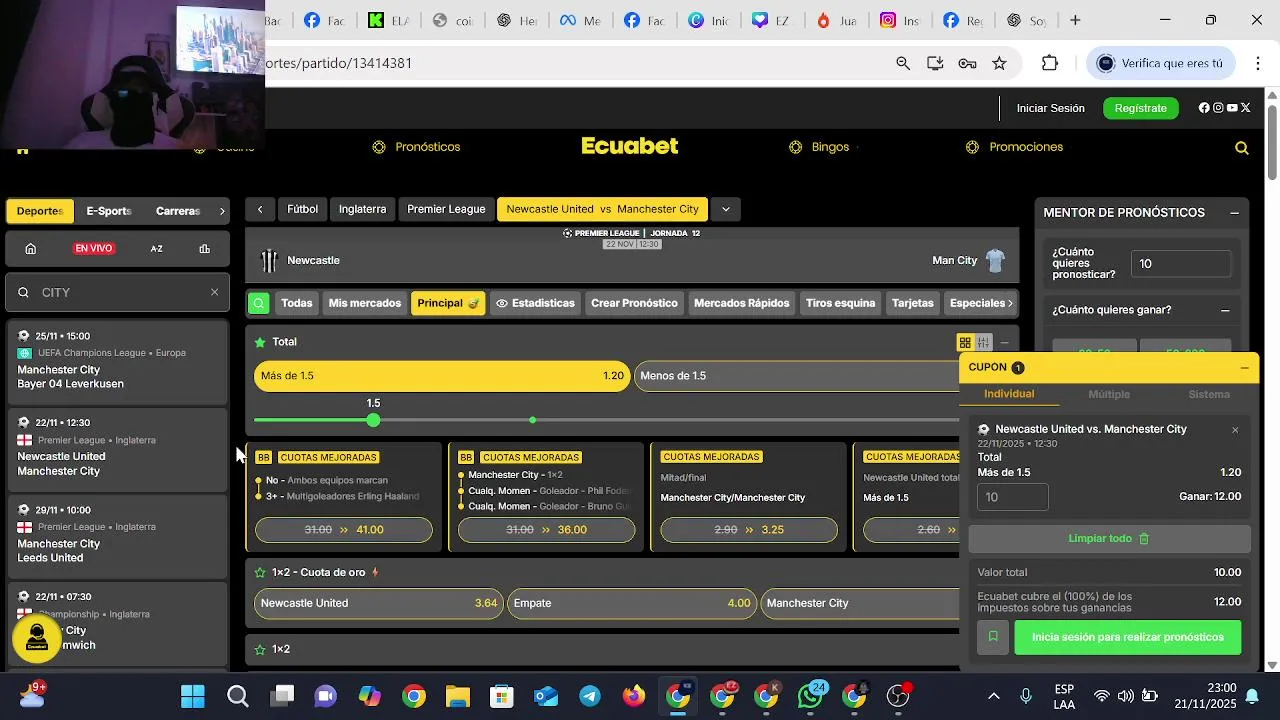This screenshot has width=1280, height=720.
Task: Click the Ecuabet logo
Action: (x=630, y=146)
